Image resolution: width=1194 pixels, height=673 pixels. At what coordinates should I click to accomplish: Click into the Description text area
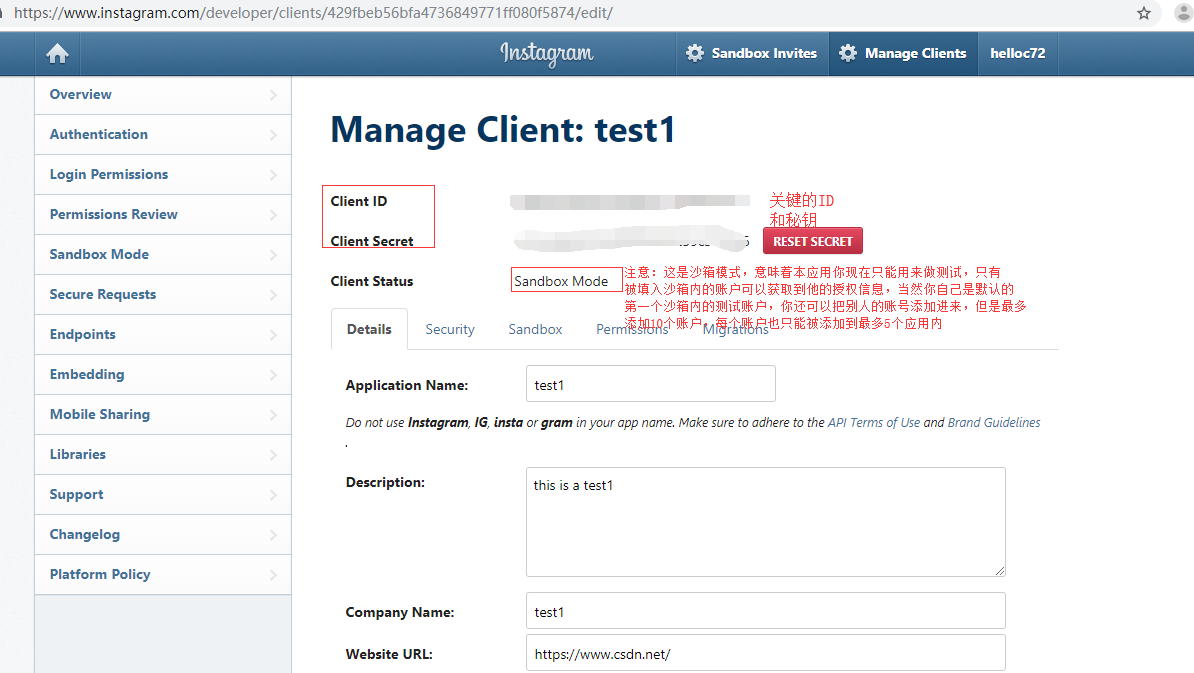point(765,521)
